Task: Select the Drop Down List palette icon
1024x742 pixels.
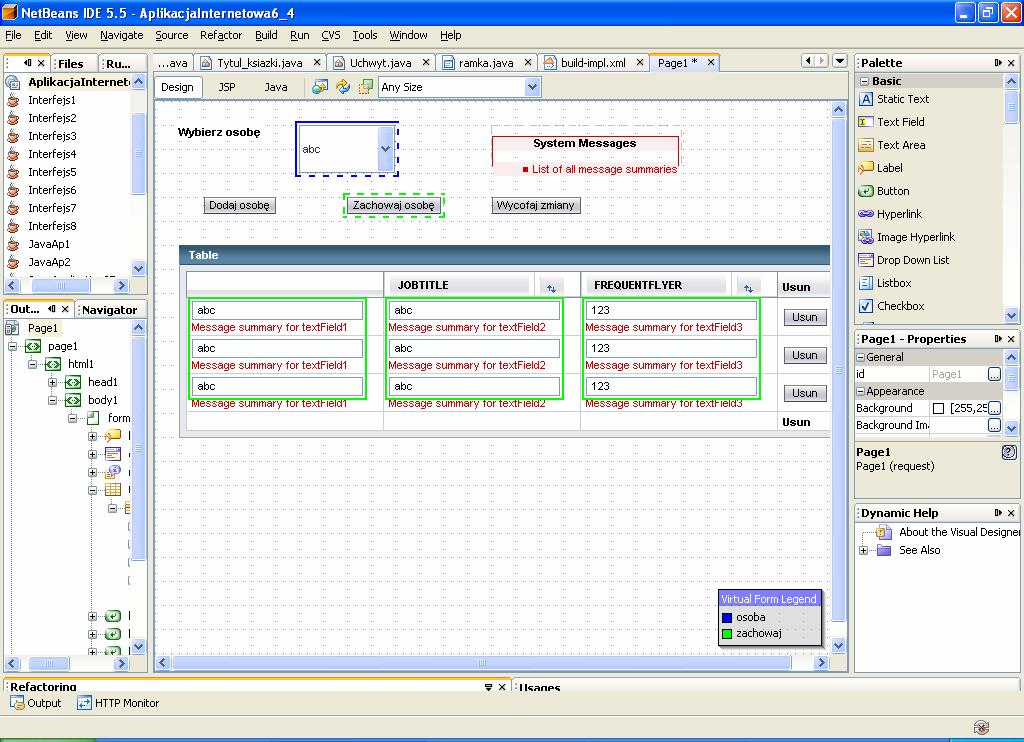Action: (x=865, y=260)
